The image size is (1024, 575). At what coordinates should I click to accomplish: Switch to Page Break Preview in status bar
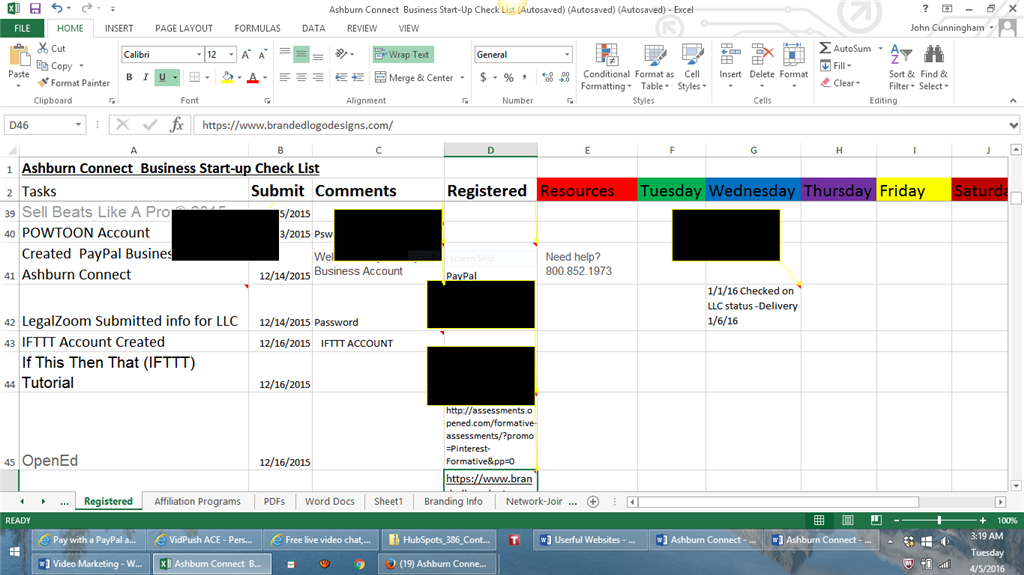point(876,520)
